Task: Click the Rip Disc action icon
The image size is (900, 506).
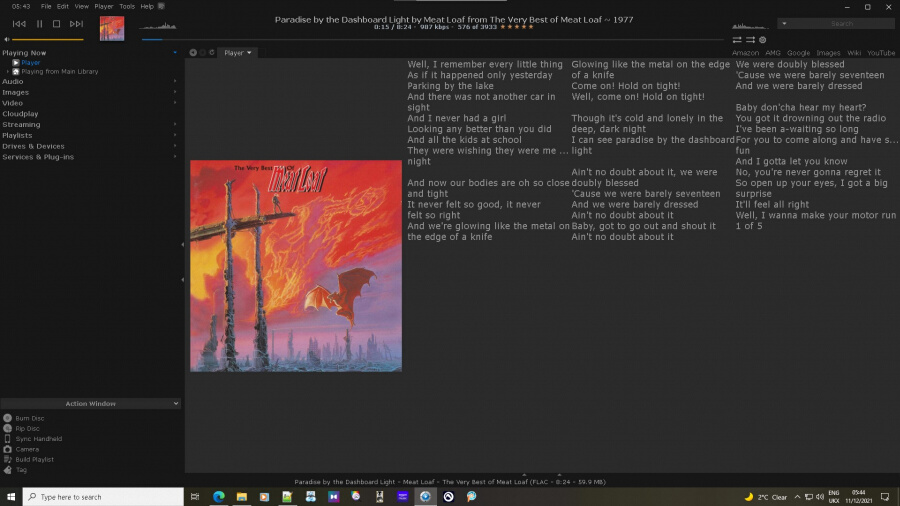Action: point(7,429)
